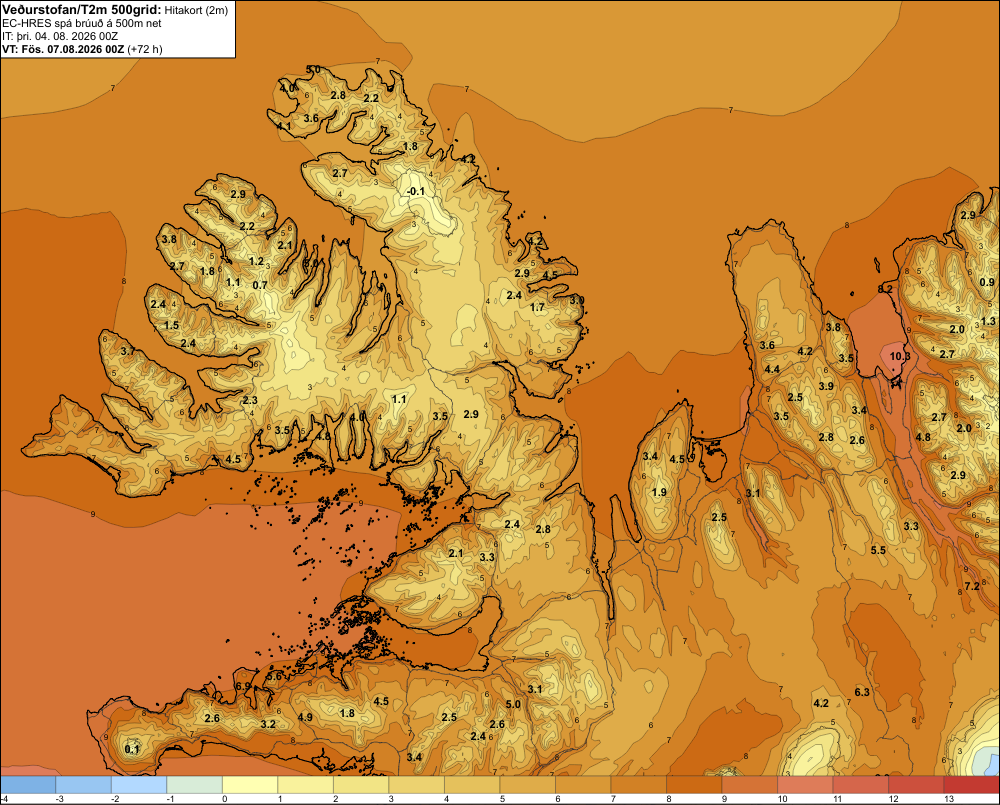Click the '1.7' temperature value on the map
Viewport: 1000px width, 805px height.
[538, 307]
